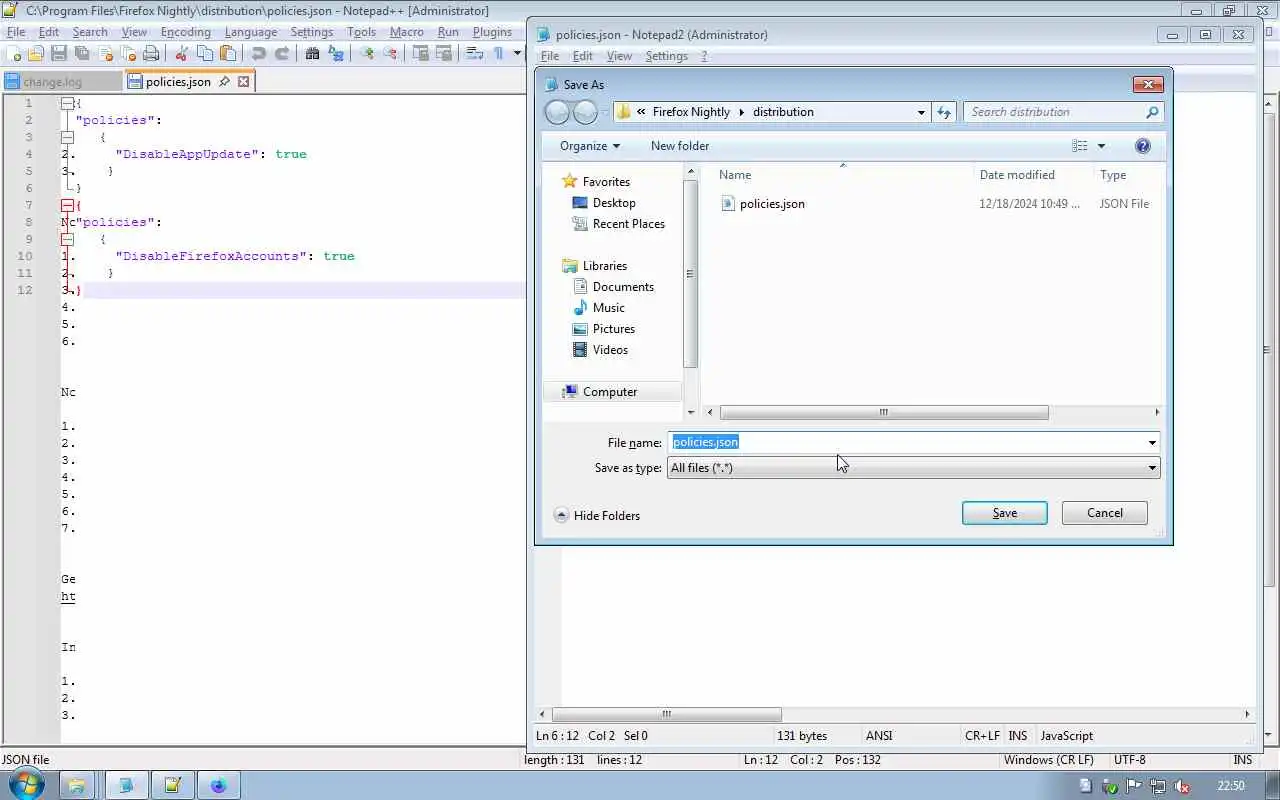Click the Replace icon in Notepad++ toolbar
Image resolution: width=1280 pixels, height=800 pixels.
335,54
